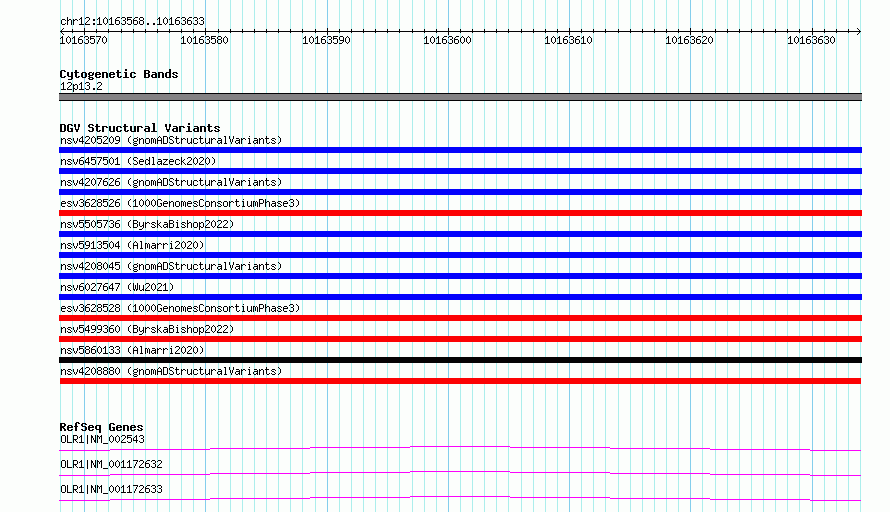Open variant label nsv4207626 (gnomADStructuralVariants)

coord(171,182)
